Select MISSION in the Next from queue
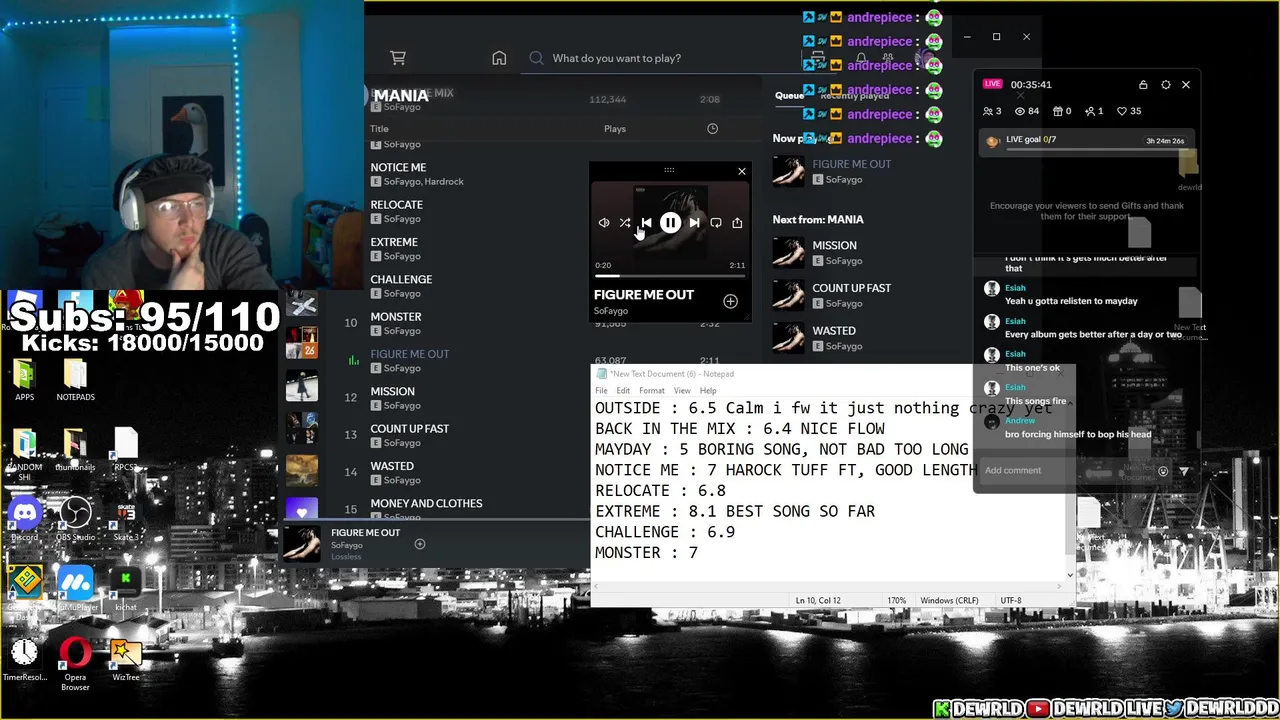Viewport: 1280px width, 720px height. pos(834,245)
